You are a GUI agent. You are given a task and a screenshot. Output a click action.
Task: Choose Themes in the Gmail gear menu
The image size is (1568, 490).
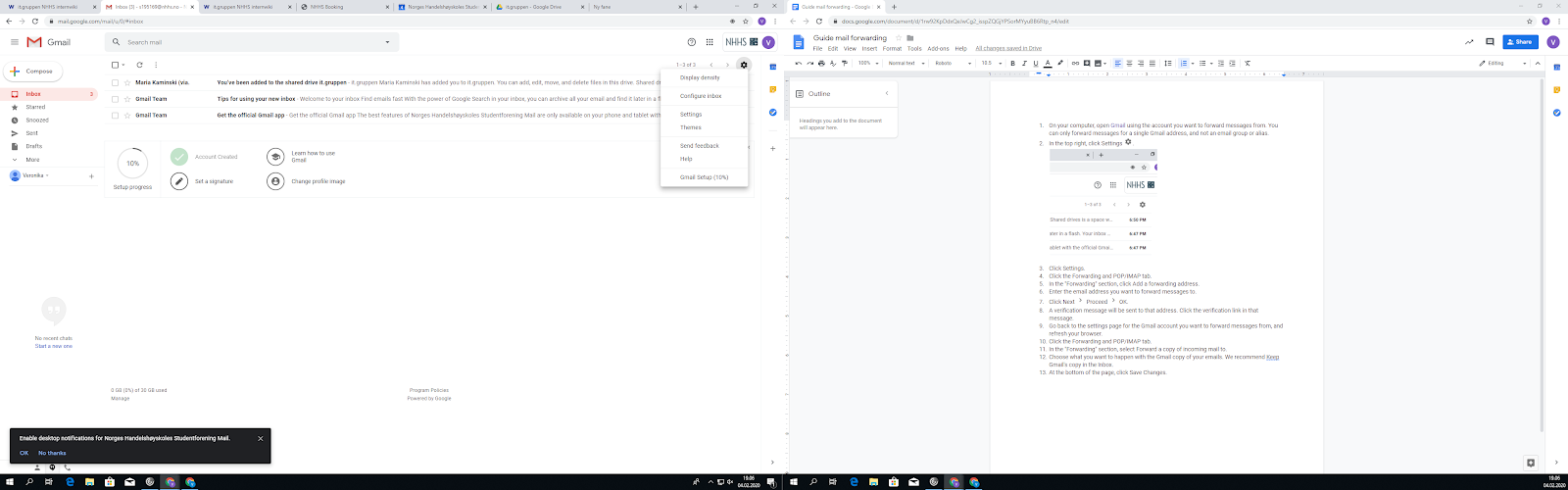(x=691, y=127)
